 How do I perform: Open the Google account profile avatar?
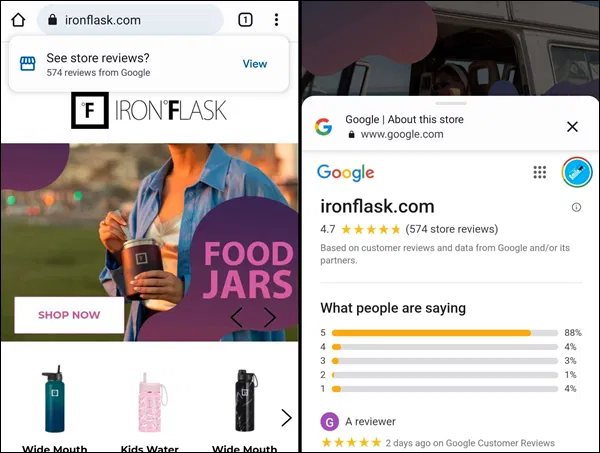[577, 172]
